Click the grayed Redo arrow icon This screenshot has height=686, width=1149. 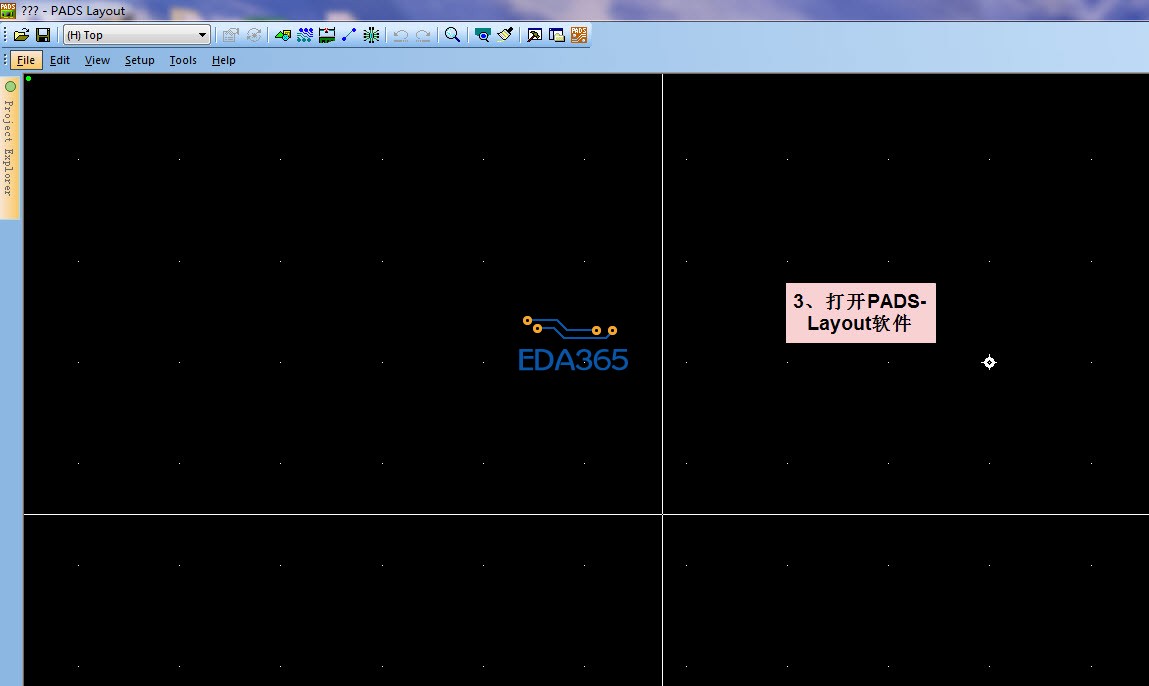click(x=423, y=34)
